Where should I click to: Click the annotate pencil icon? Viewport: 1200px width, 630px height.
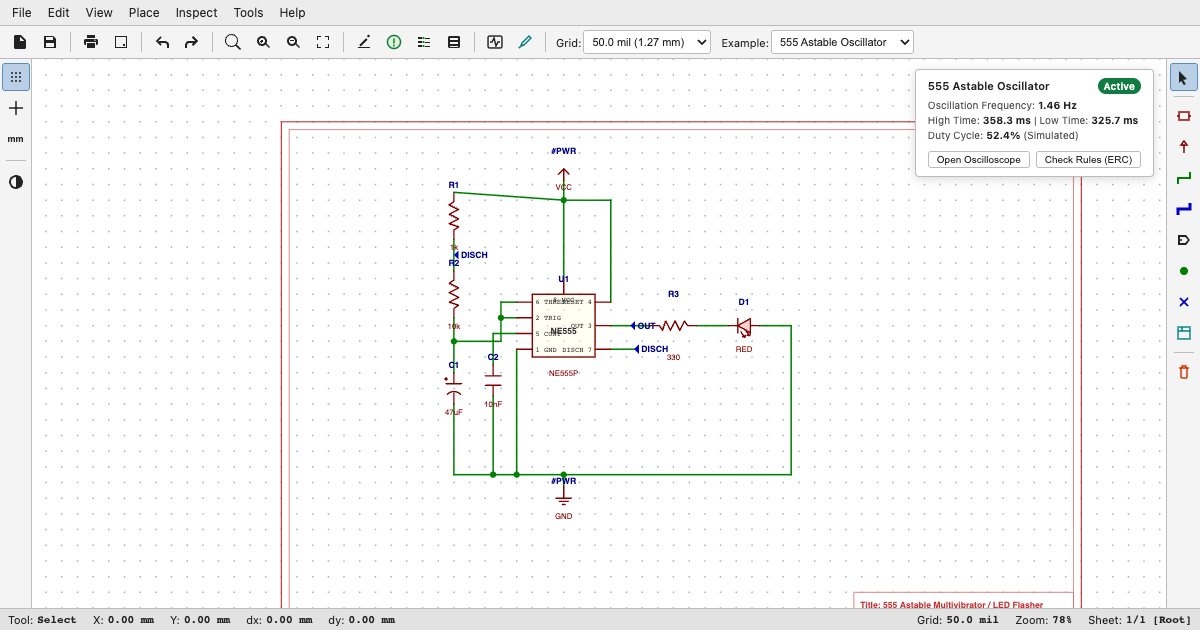click(364, 42)
